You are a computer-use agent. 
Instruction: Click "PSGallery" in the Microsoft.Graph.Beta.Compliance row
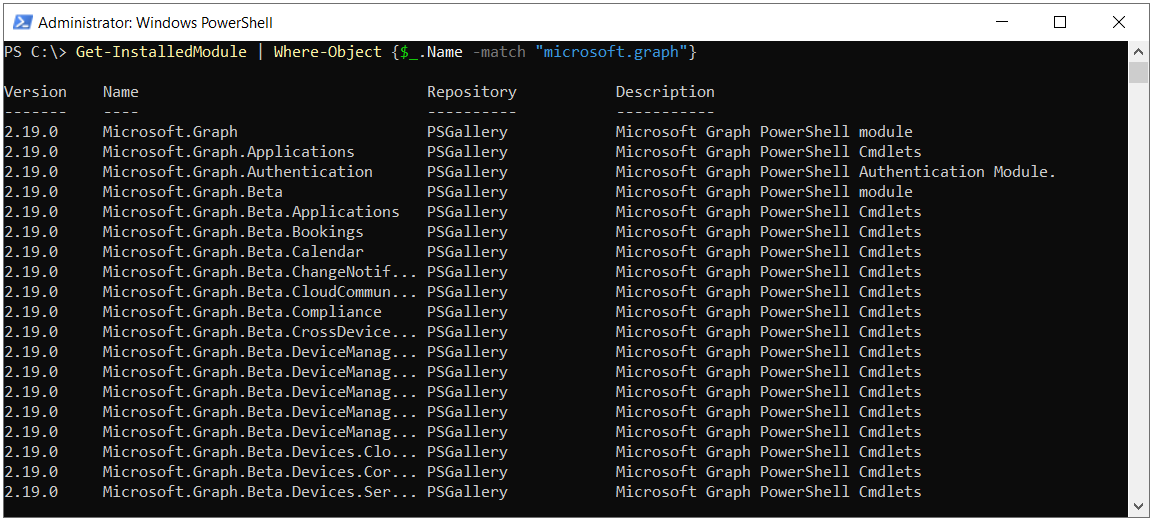click(x=467, y=312)
